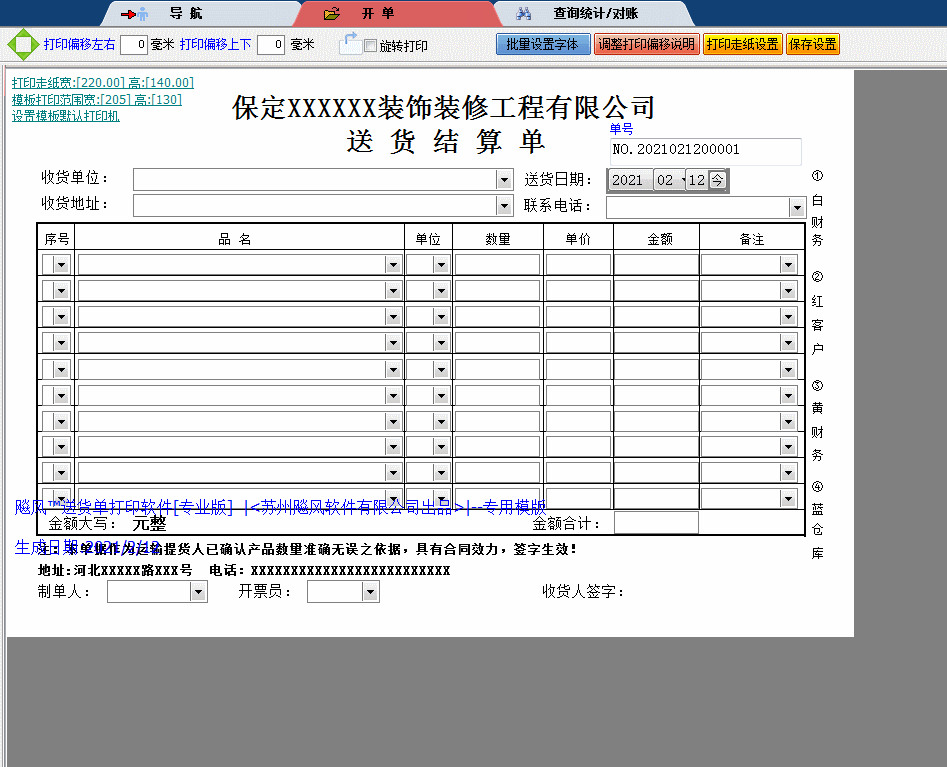This screenshot has height=767, width=947.
Task: Click the 打印走纸设置 button
Action: coord(742,45)
